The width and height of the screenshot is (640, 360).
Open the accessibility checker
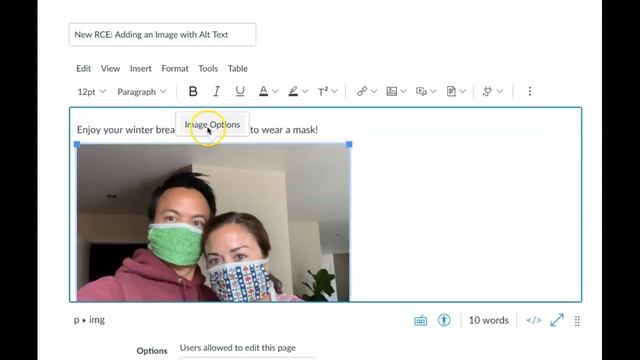click(x=444, y=320)
